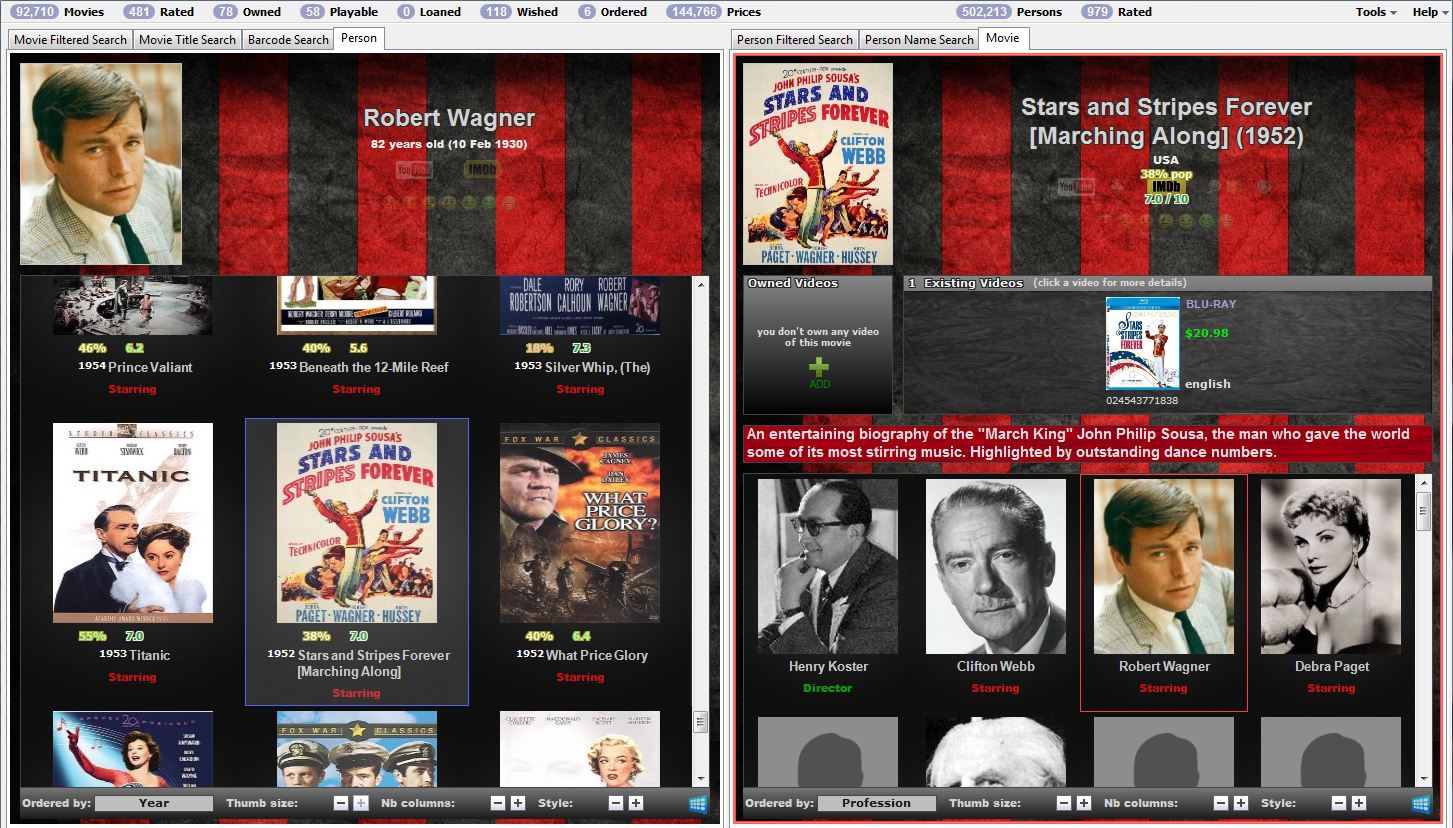Increase style value in Person panel
This screenshot has height=828, width=1453.
[x=636, y=803]
